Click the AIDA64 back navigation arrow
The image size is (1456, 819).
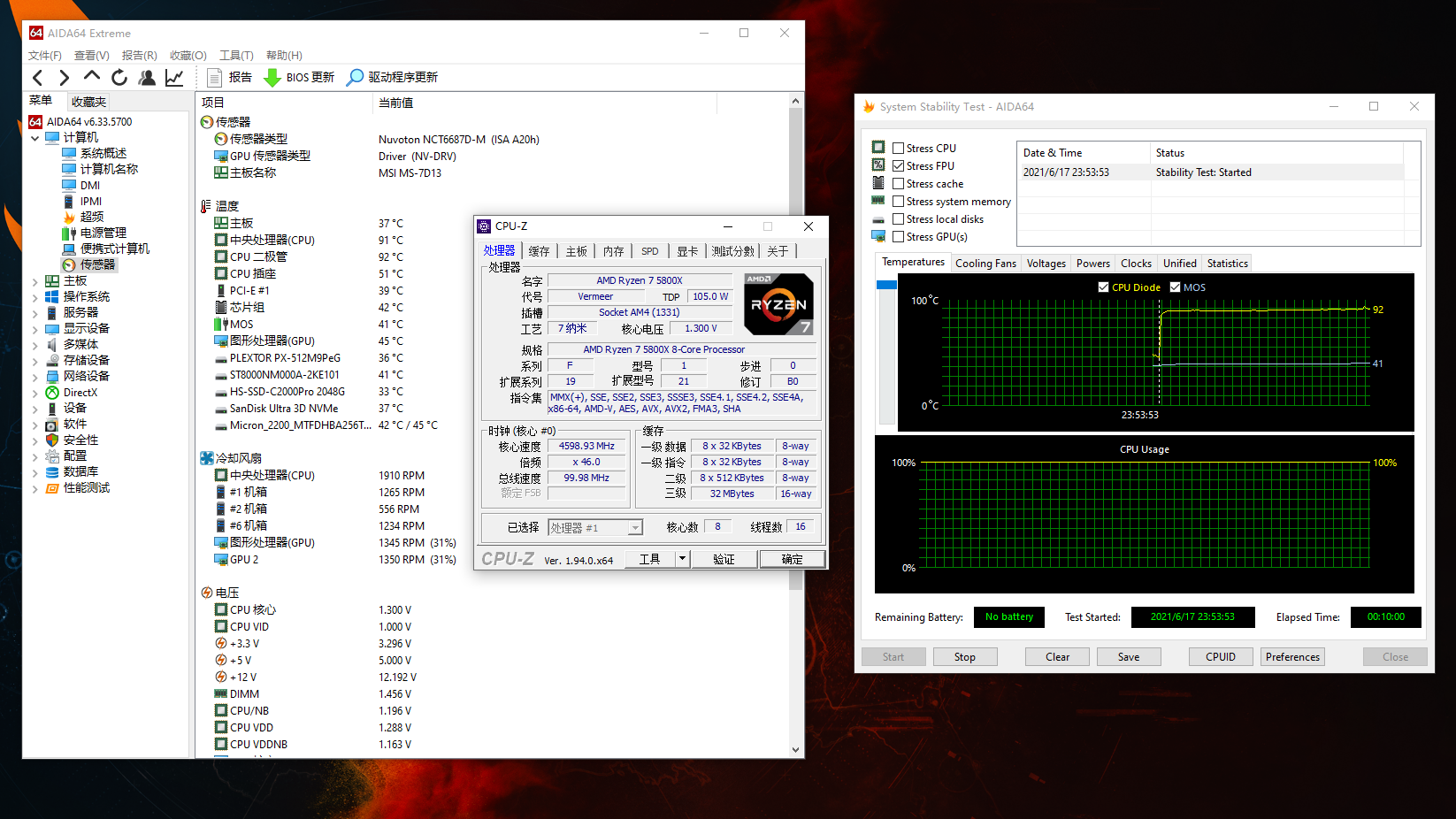click(x=37, y=78)
